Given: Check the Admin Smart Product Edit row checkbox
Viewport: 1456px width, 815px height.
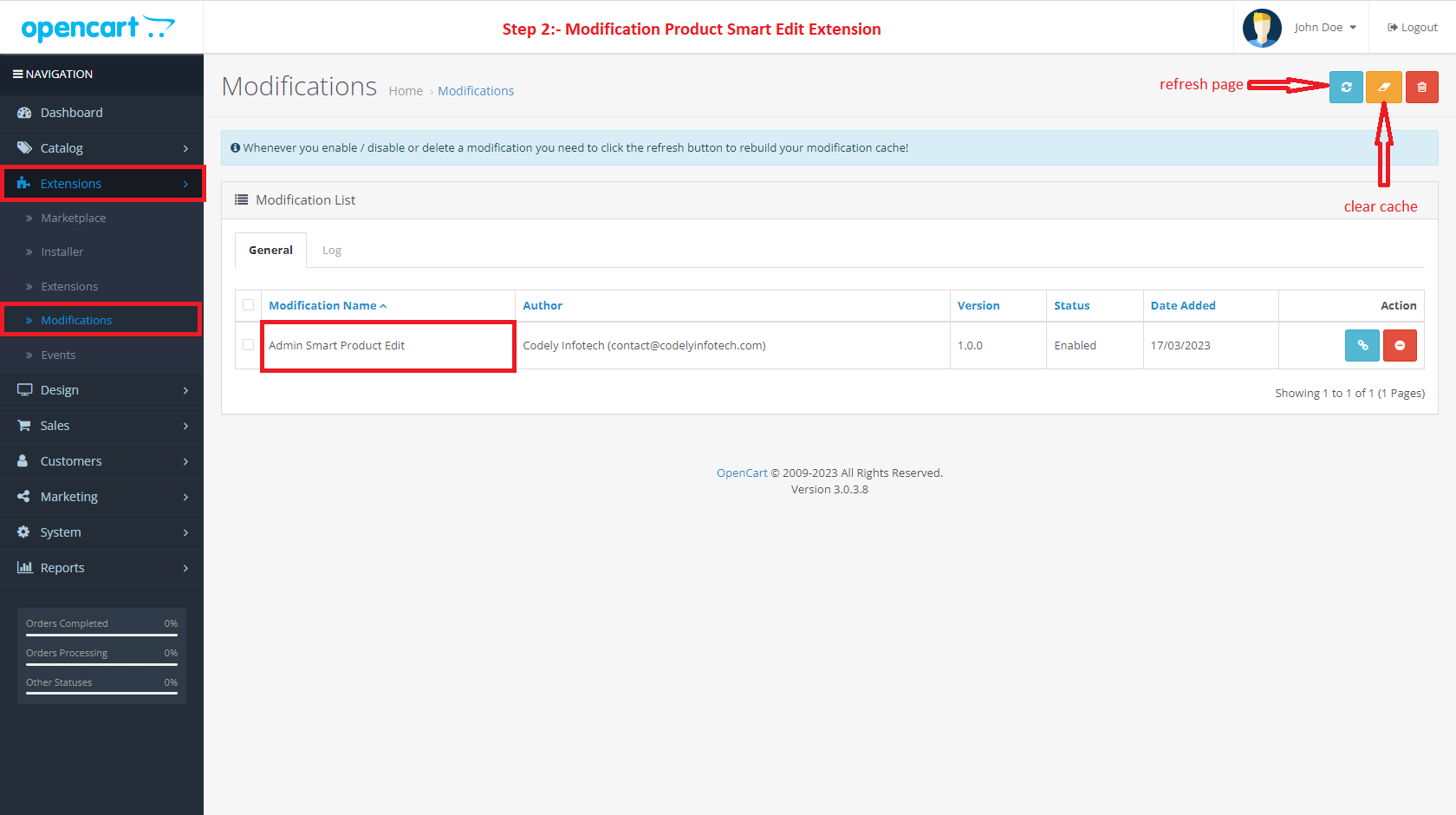Looking at the screenshot, I should (x=248, y=345).
